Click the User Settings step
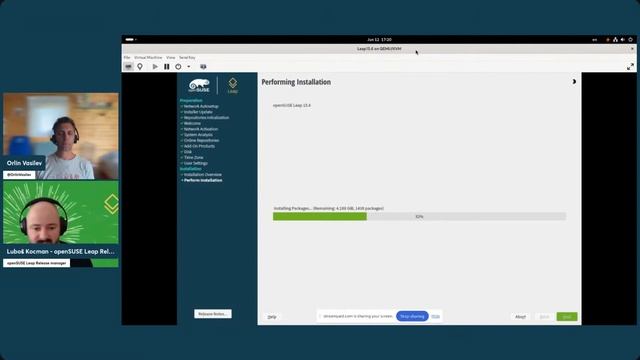Viewport: 640px width, 360px height. 196,163
